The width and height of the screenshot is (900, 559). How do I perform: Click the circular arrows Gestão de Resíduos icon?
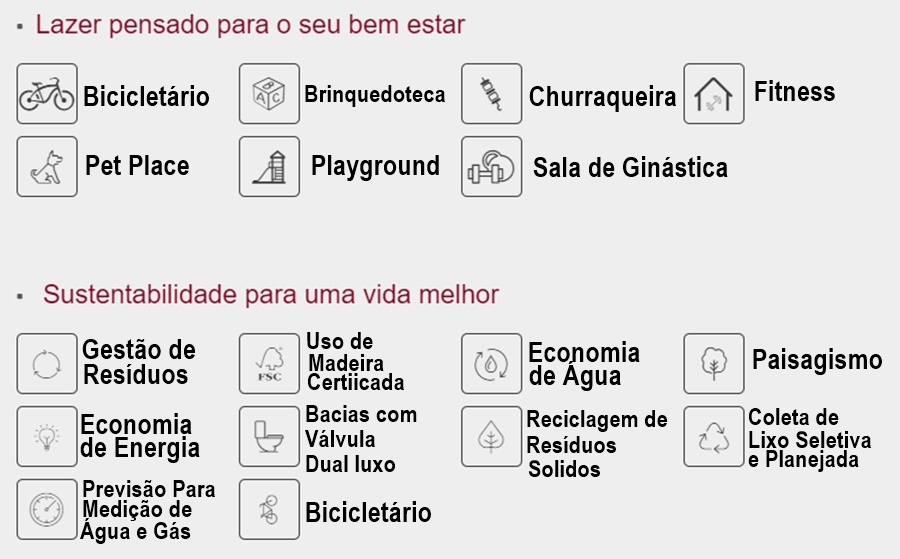pyautogui.click(x=47, y=363)
